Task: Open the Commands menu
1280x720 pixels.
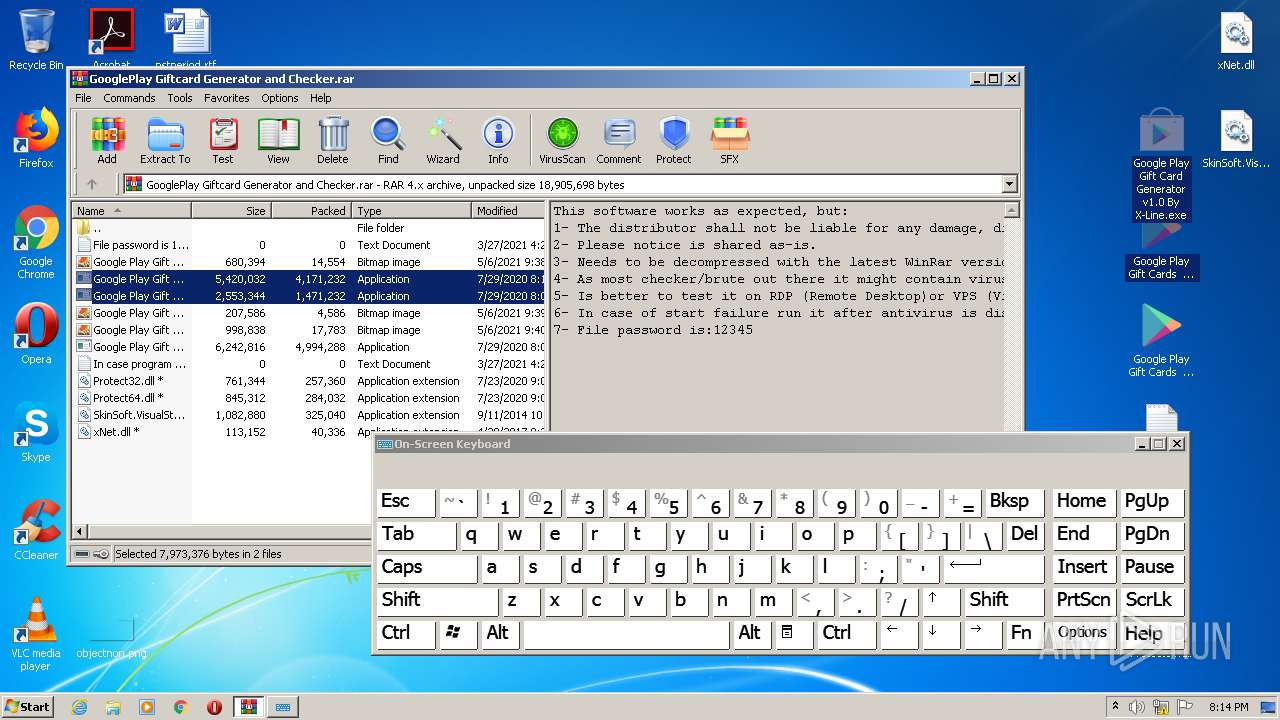Action: [x=129, y=98]
